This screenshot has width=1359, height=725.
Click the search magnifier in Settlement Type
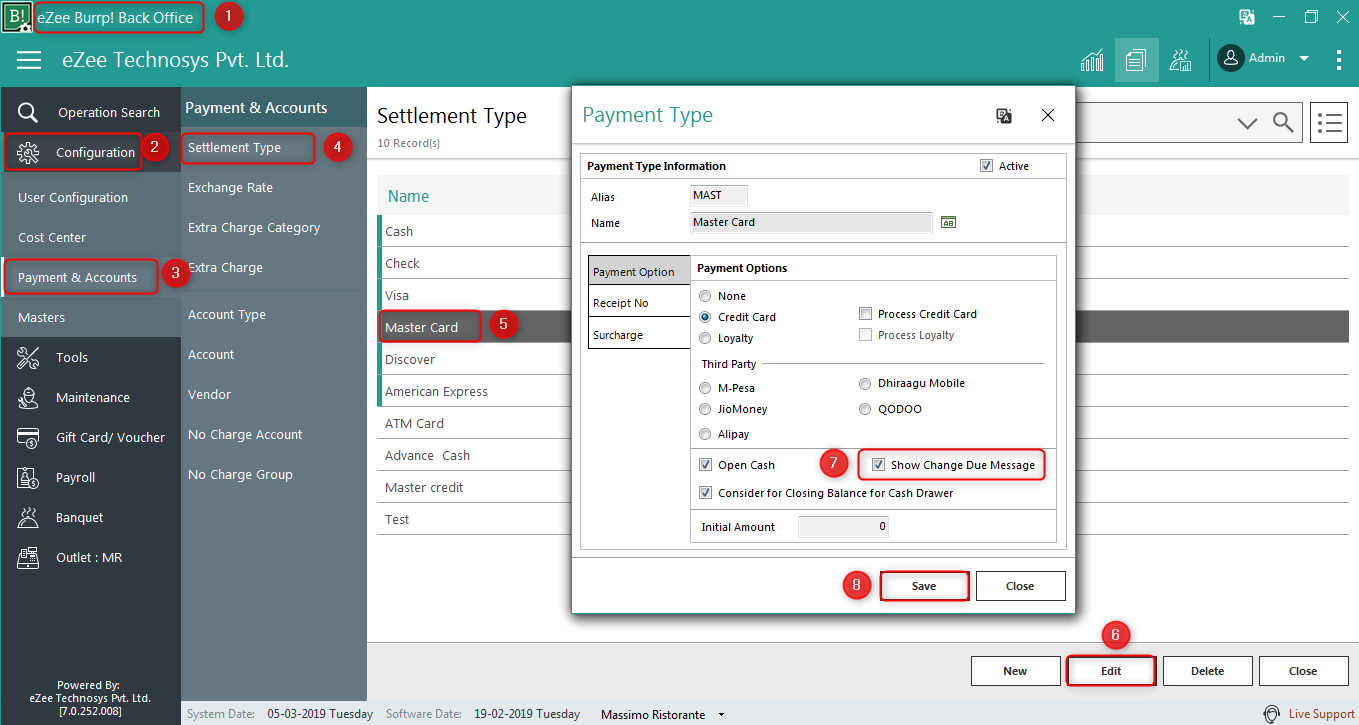pos(1283,122)
